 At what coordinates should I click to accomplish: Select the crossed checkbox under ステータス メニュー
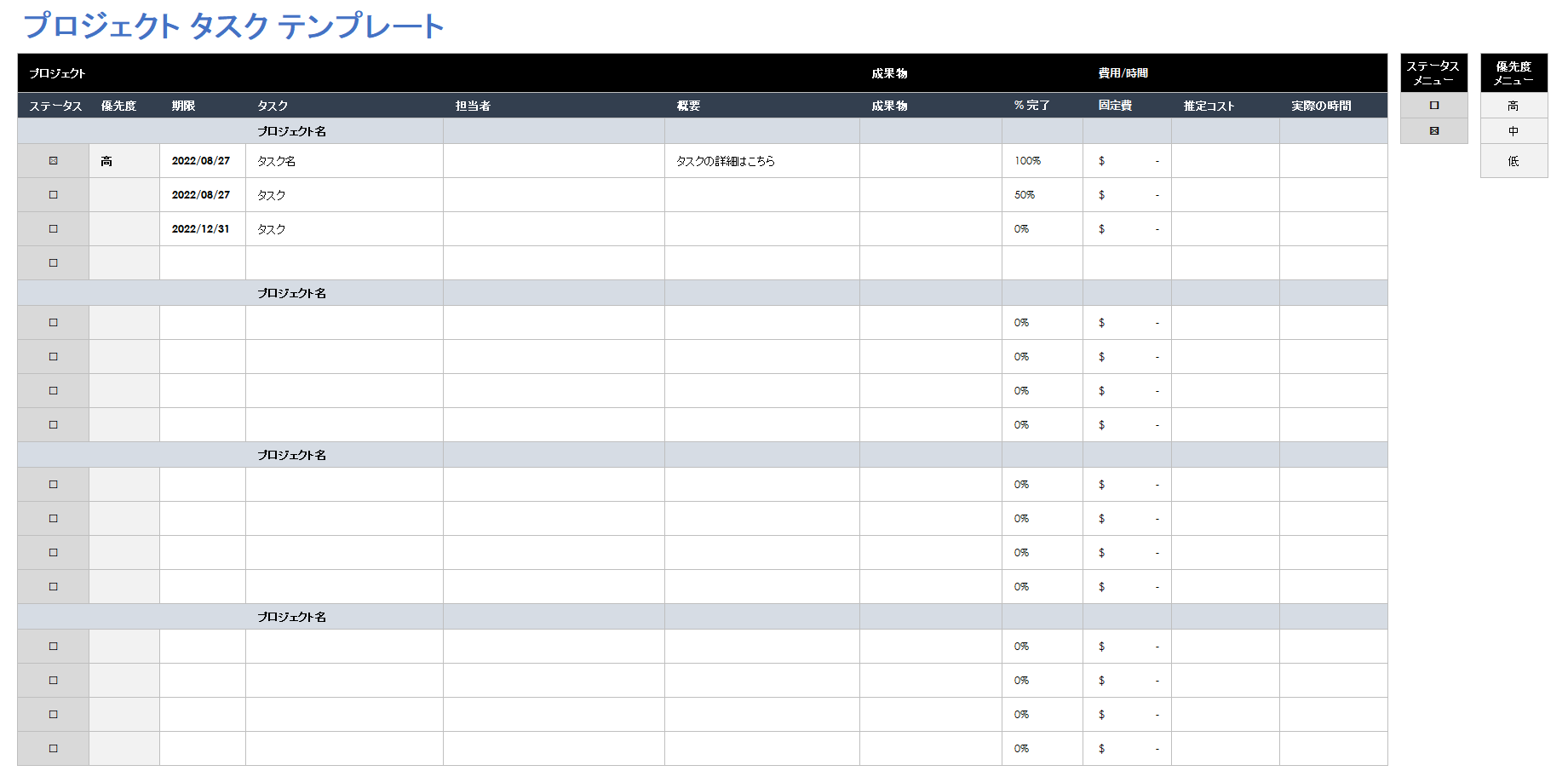coord(1434,131)
